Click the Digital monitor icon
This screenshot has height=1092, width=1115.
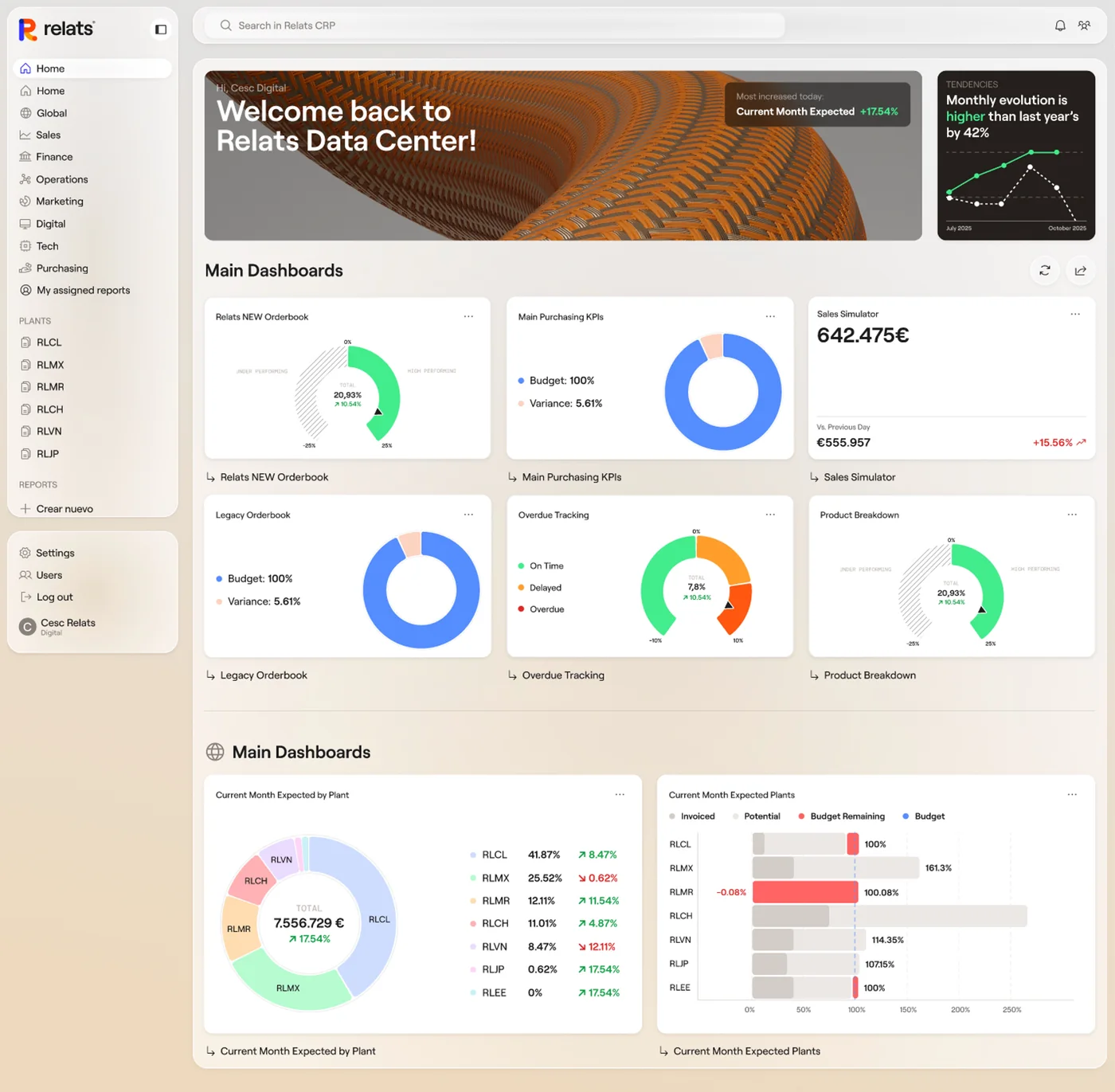pyautogui.click(x=25, y=224)
